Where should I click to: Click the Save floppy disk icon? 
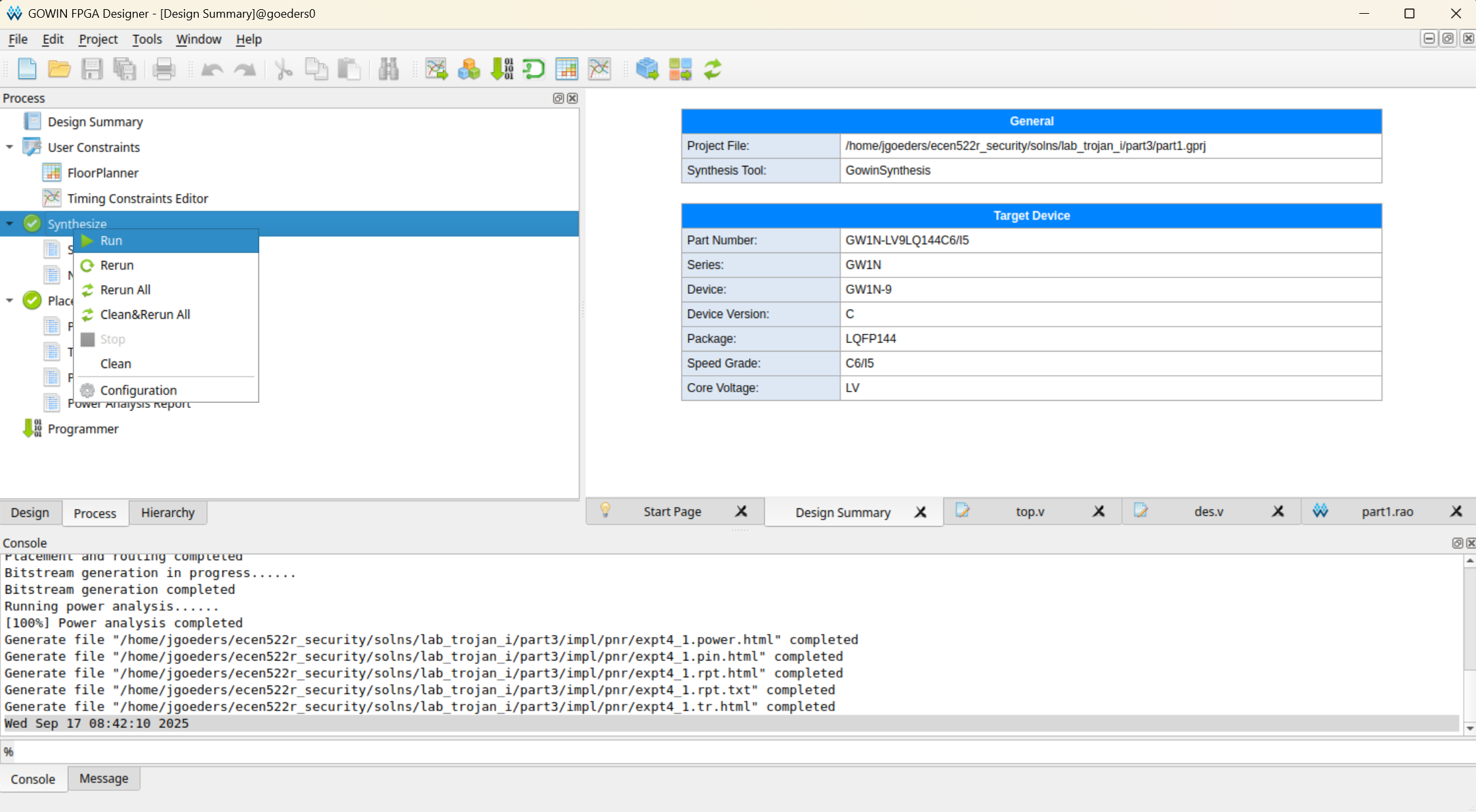[x=92, y=69]
